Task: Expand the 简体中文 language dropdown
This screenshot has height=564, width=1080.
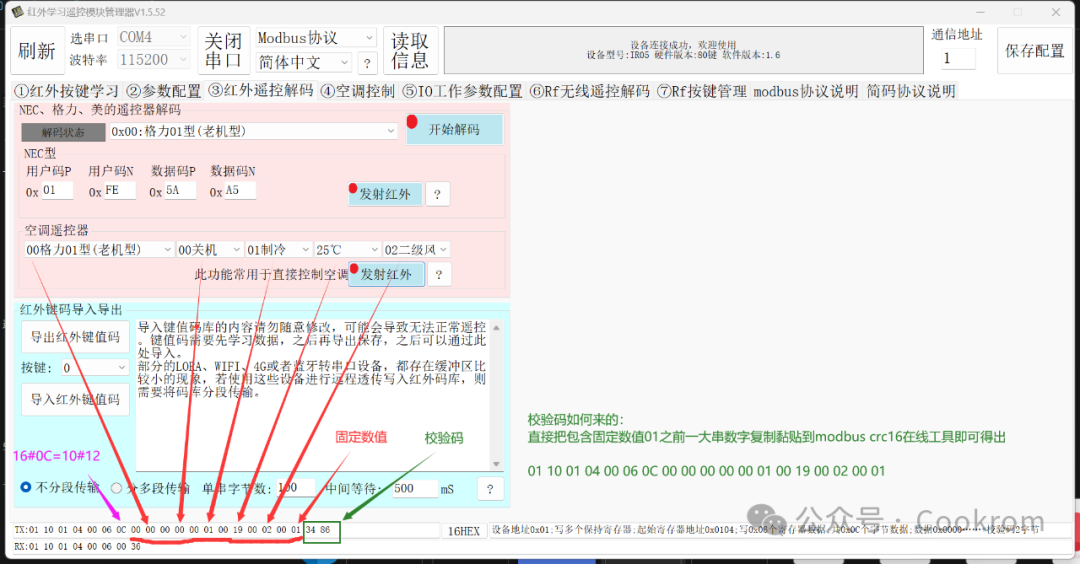Action: [304, 63]
